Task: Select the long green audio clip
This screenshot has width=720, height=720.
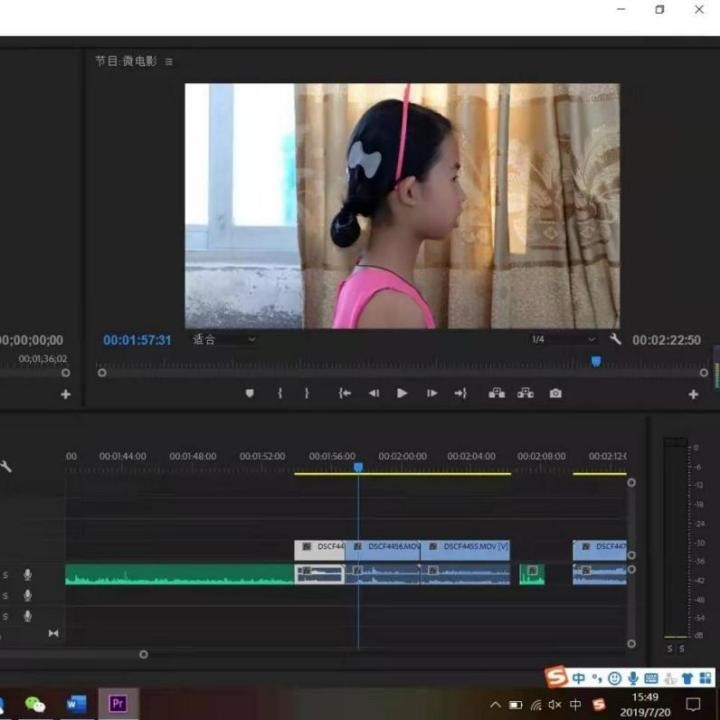Action: tap(180, 574)
